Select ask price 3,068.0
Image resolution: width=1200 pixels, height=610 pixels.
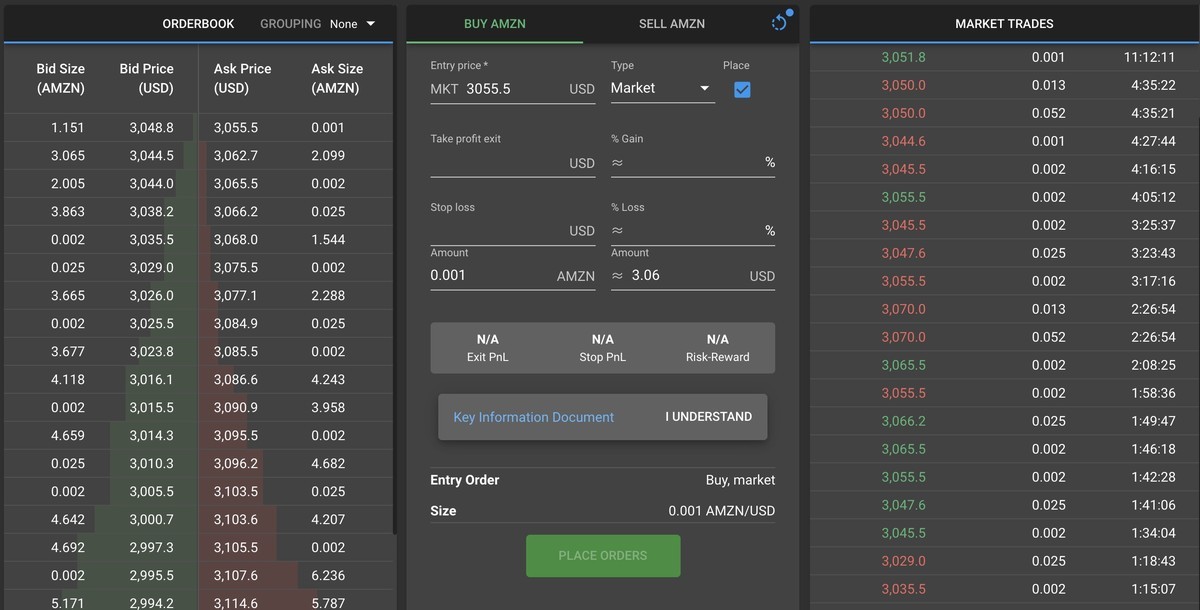tap(235, 240)
